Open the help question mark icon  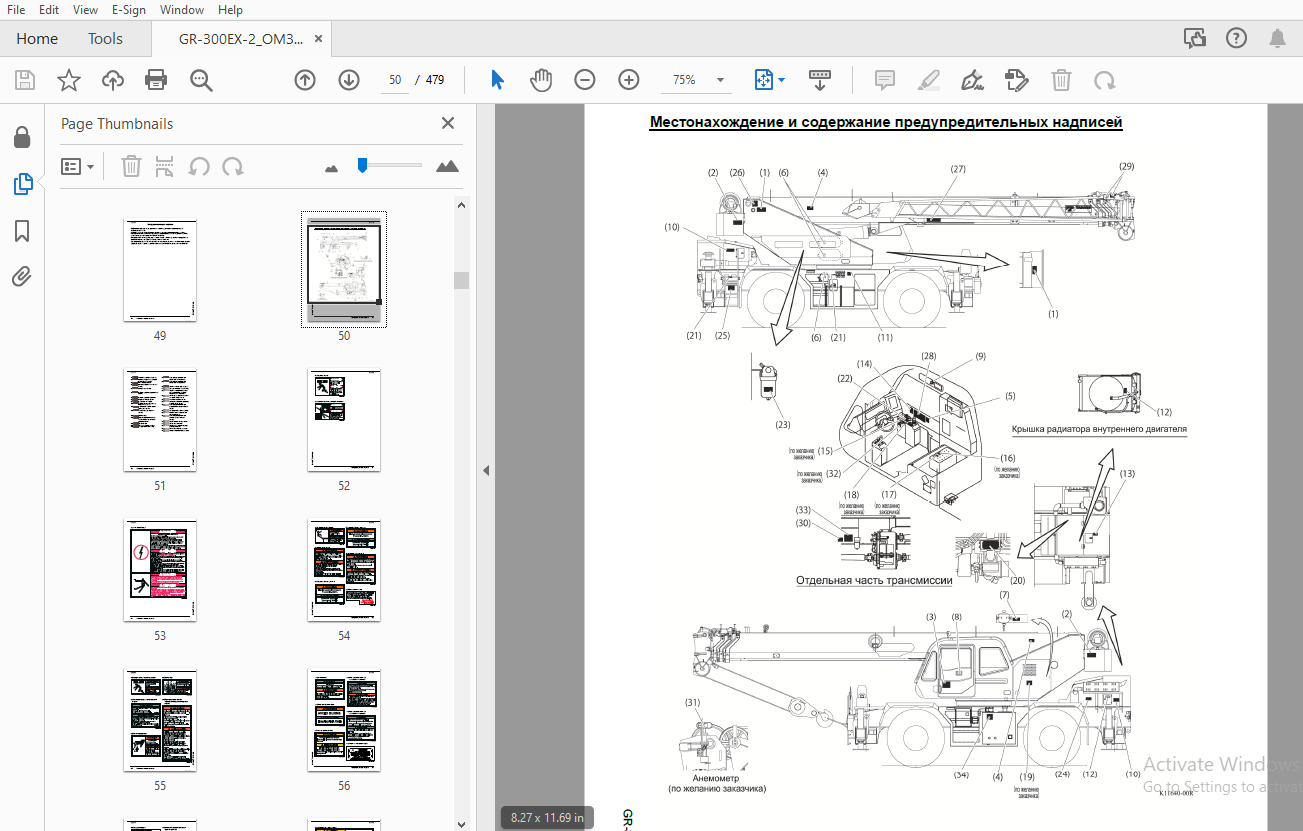(1236, 39)
